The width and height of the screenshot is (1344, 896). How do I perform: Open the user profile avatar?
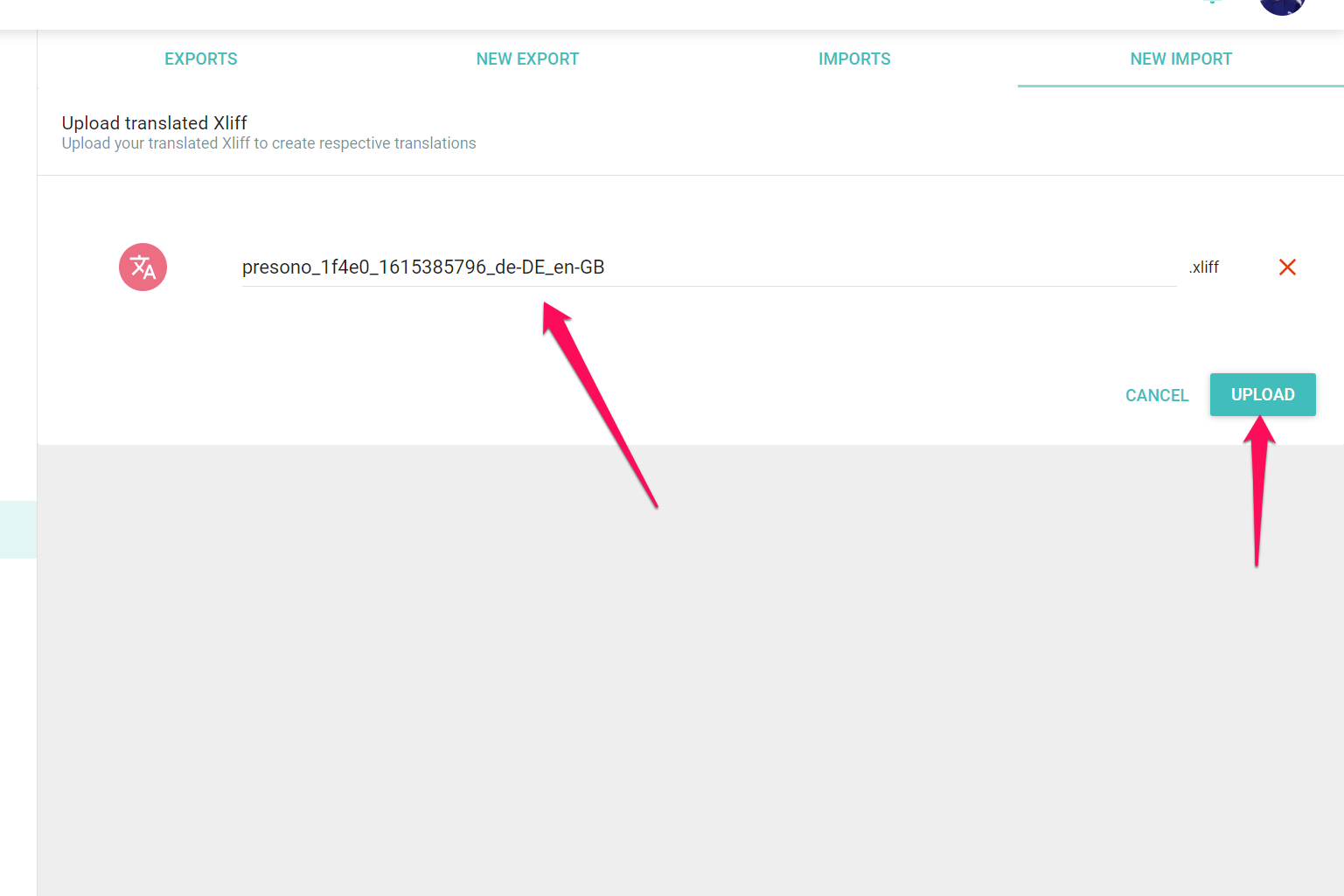pos(1282,5)
